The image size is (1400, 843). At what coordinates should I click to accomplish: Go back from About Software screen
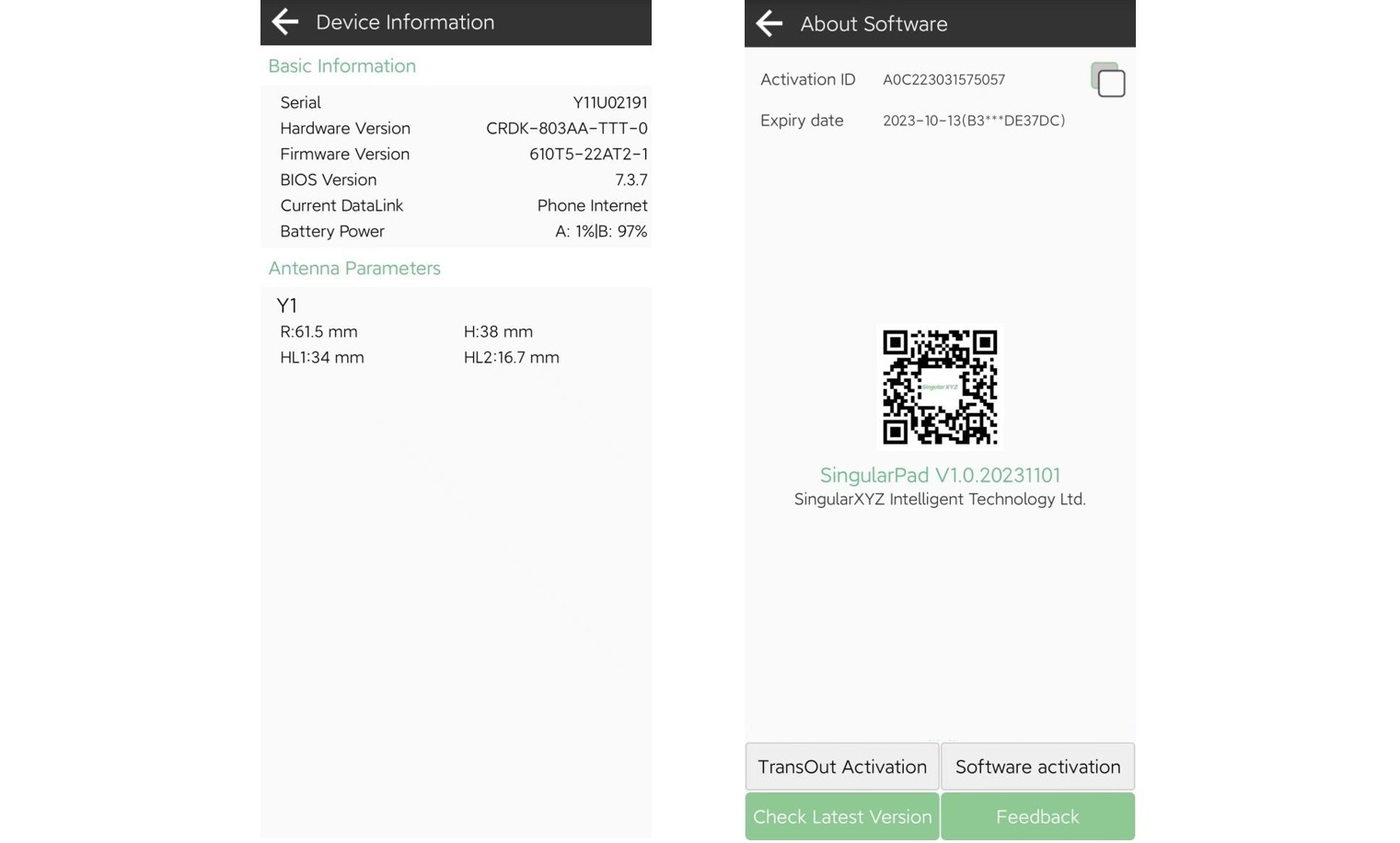tap(769, 24)
